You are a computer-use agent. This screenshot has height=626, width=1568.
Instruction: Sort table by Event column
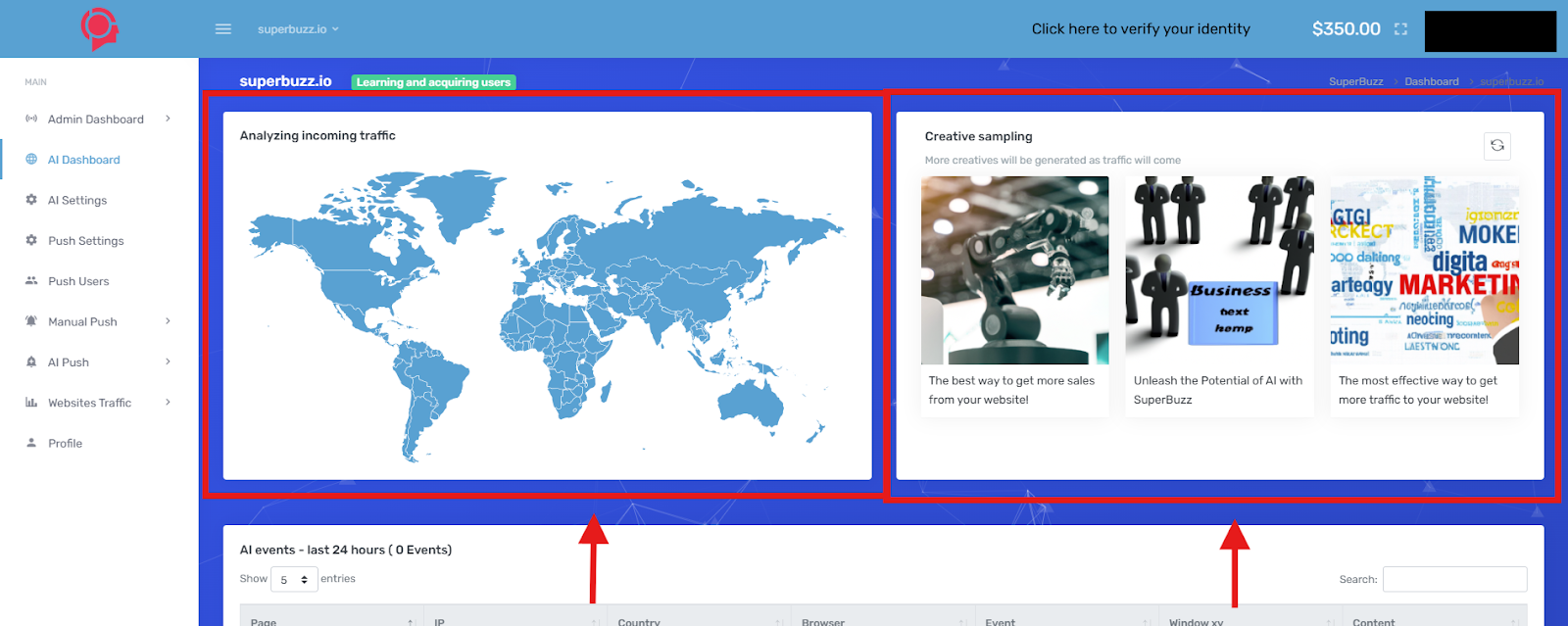tap(1066, 616)
